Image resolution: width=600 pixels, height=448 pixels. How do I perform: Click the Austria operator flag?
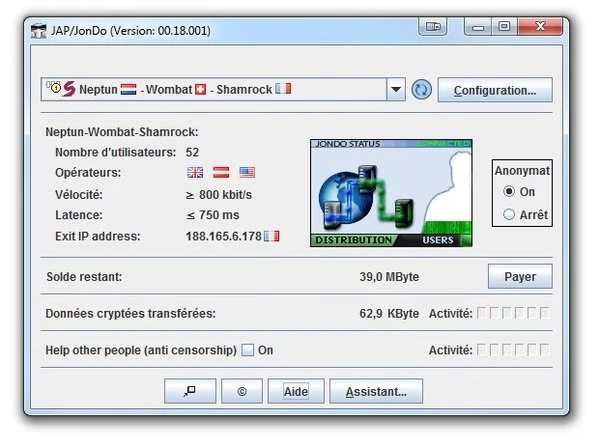tap(221, 173)
